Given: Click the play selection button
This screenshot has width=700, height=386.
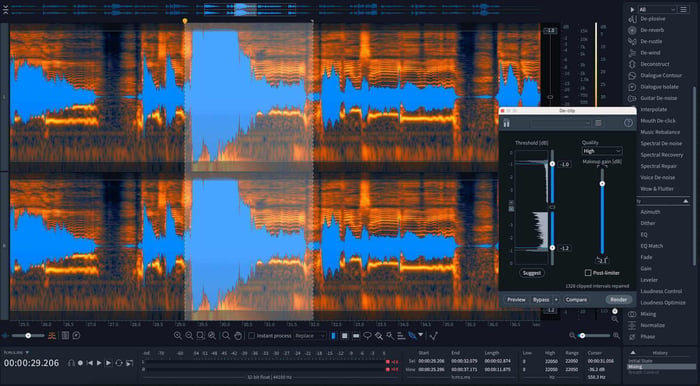Looking at the screenshot, I should (108, 363).
